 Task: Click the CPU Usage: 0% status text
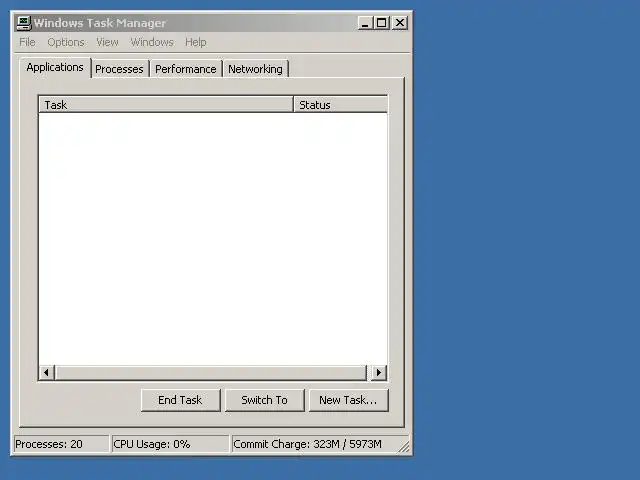tap(152, 444)
